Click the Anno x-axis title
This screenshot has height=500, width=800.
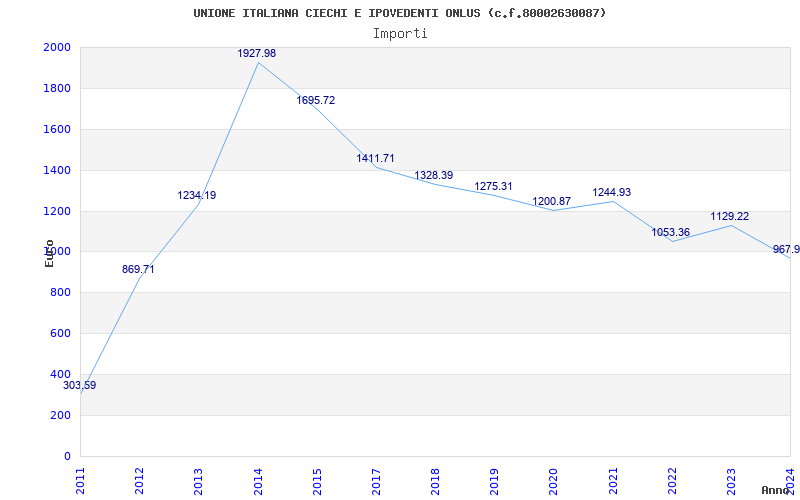click(x=776, y=490)
